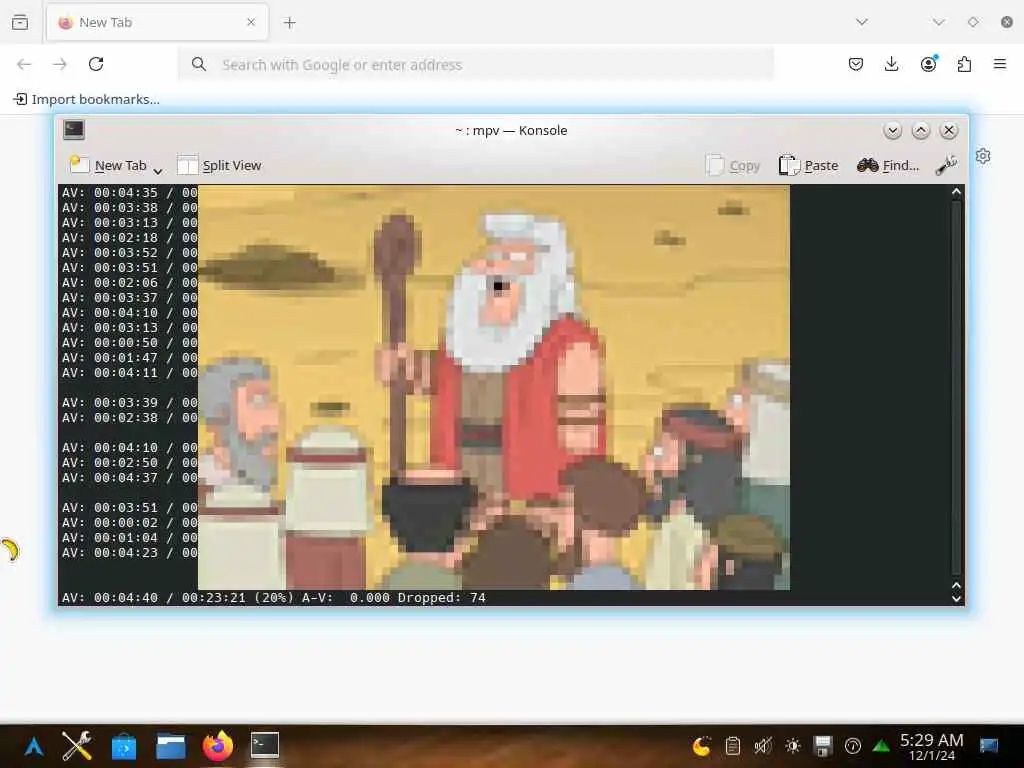1024x768 pixels.
Task: Reload the current Firefox page
Action: coord(96,64)
